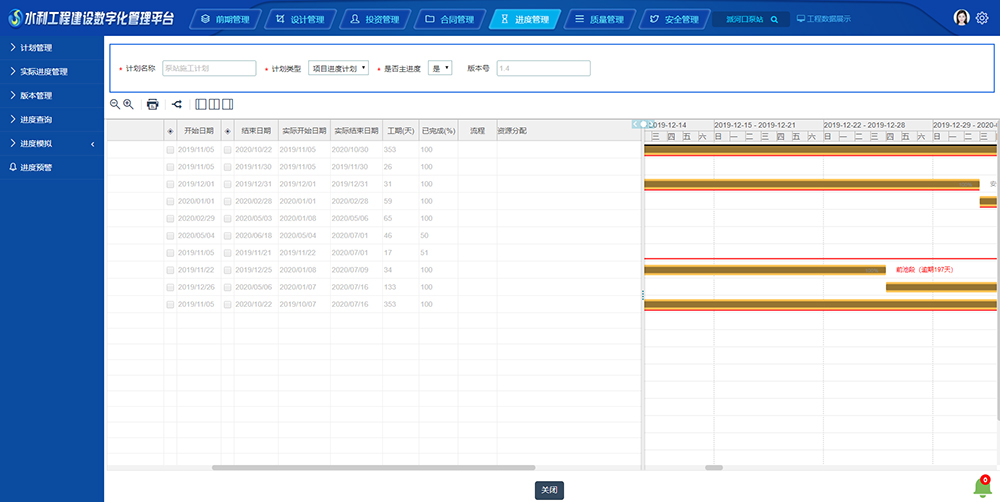Open the 工程数据展示 link

coord(824,19)
